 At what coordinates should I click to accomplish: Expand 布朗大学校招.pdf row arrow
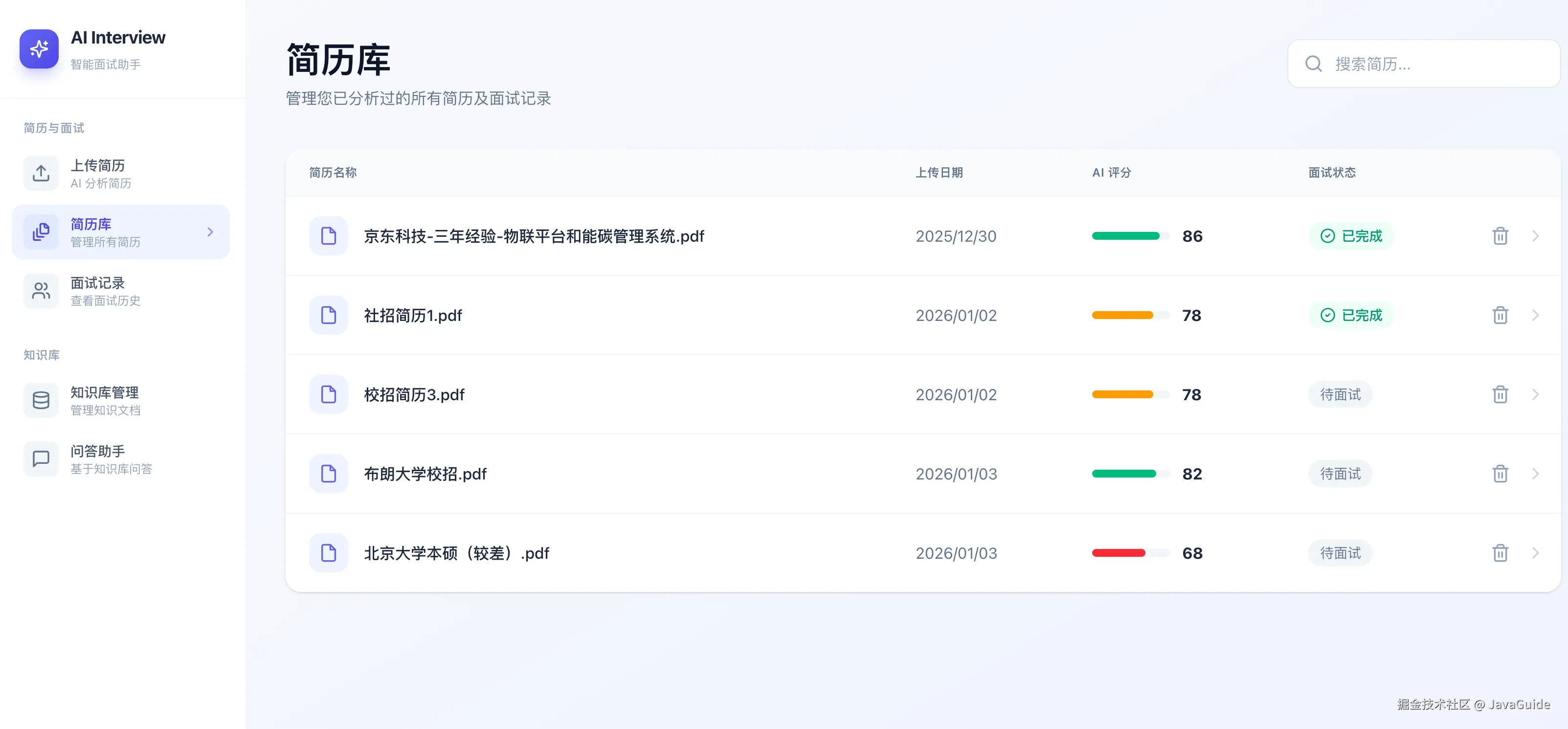click(x=1536, y=473)
